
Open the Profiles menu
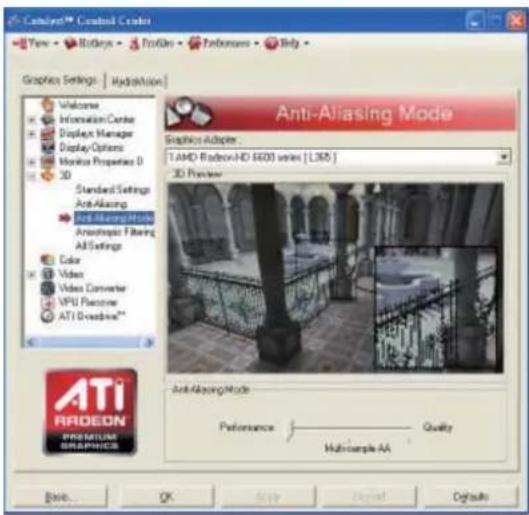tap(155, 43)
